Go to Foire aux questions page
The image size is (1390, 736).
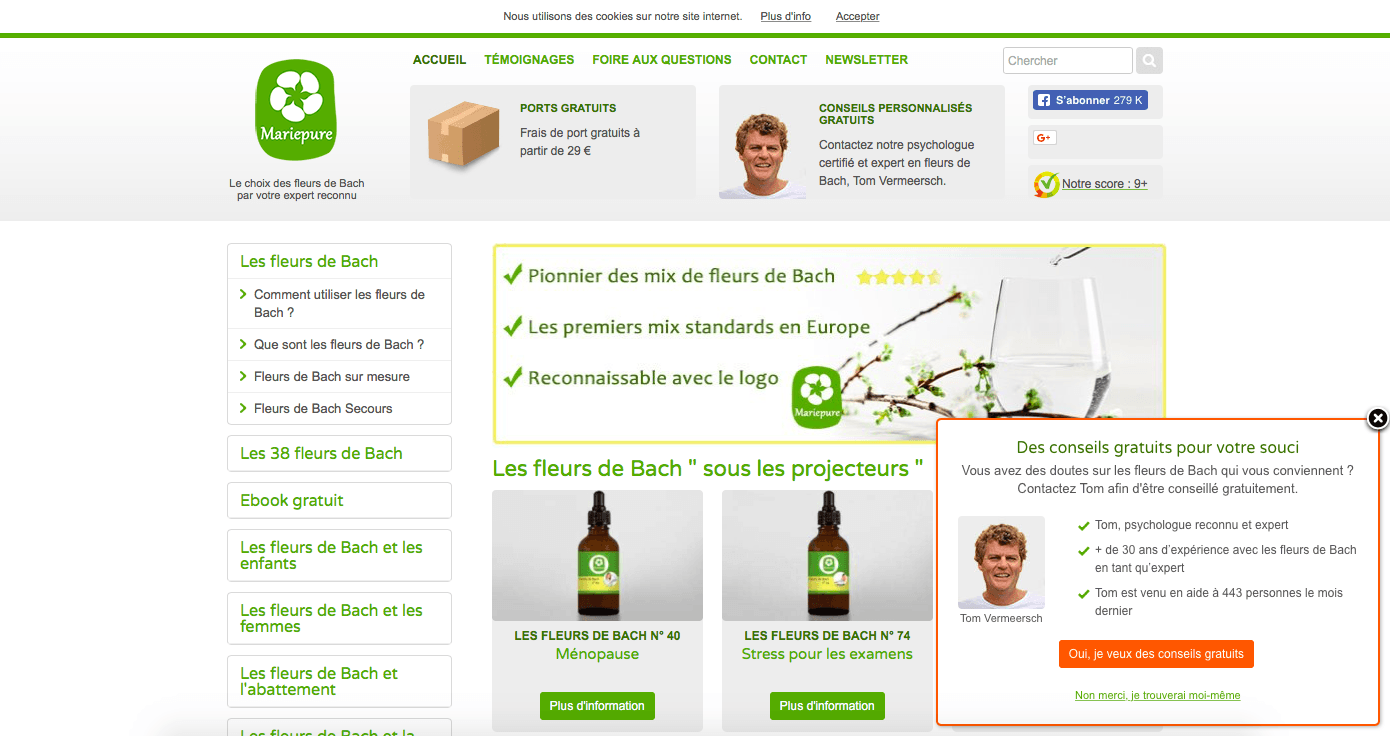(662, 60)
